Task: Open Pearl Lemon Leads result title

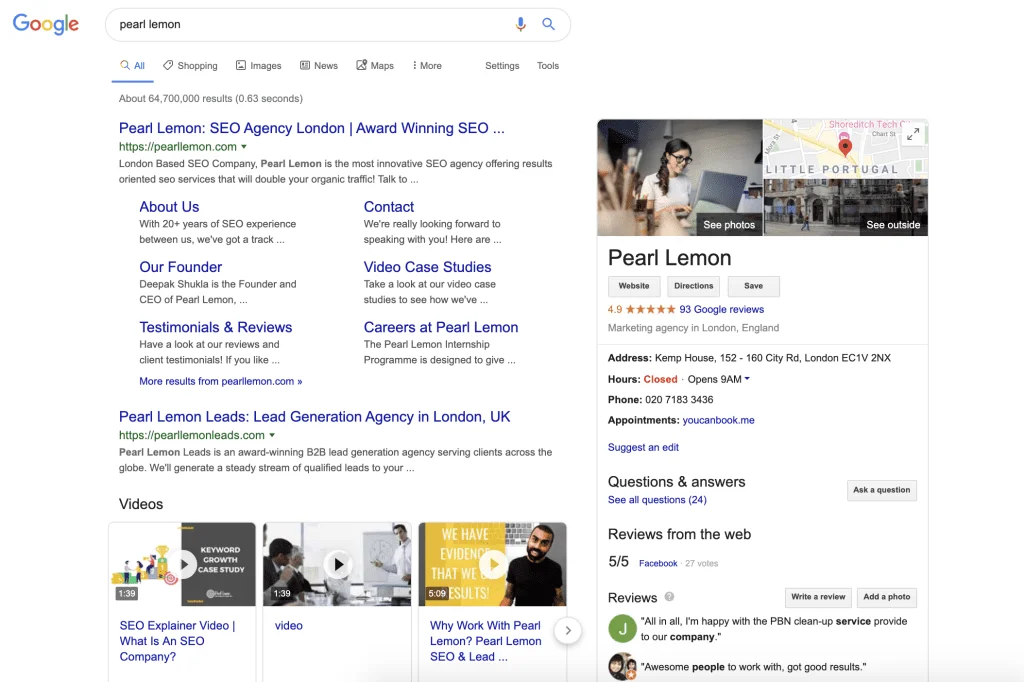Action: tap(314, 417)
